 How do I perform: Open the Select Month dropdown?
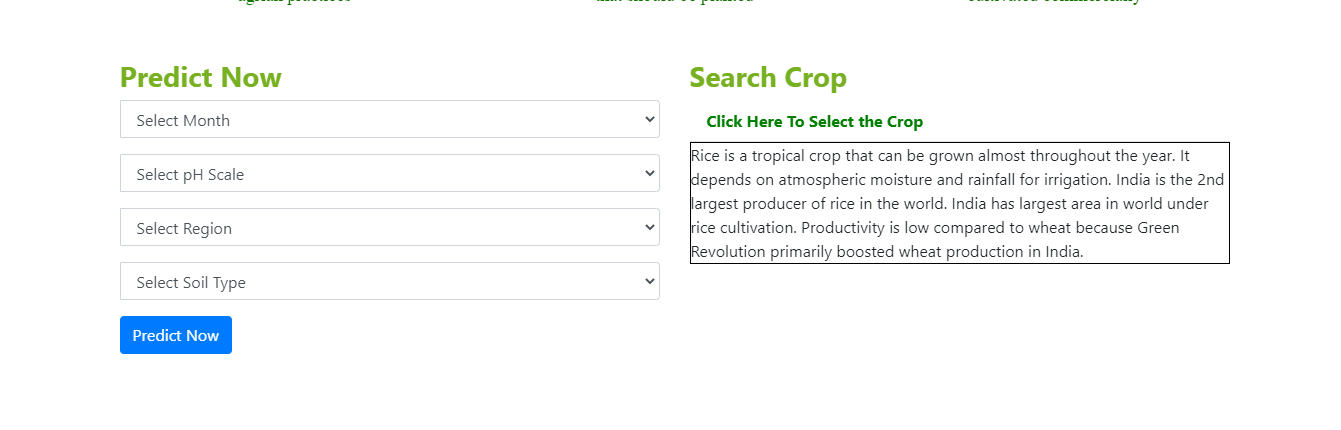(x=389, y=119)
